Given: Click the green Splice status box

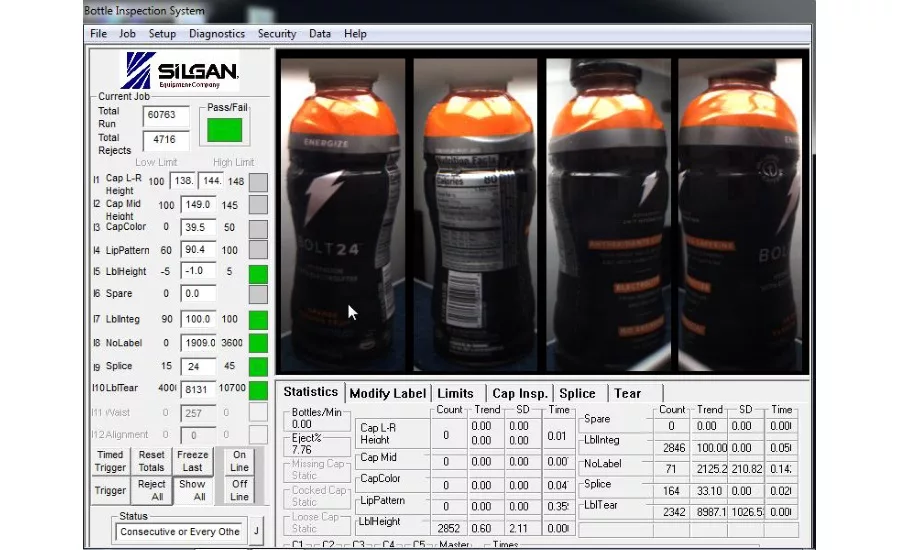Looking at the screenshot, I should point(258,367).
